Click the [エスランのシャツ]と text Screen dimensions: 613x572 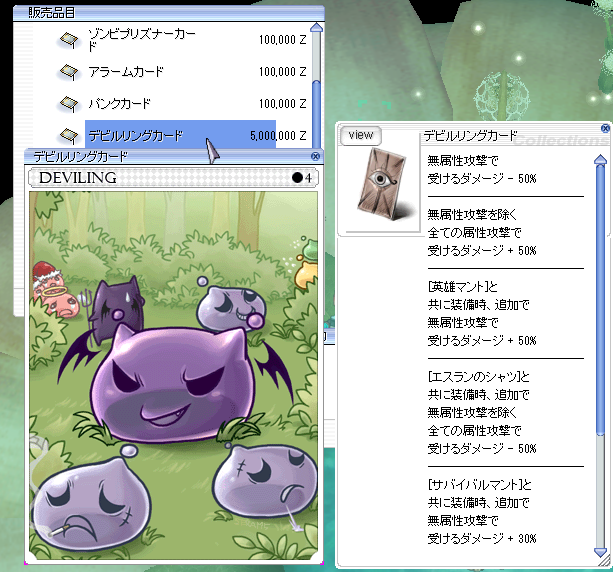tap(479, 377)
